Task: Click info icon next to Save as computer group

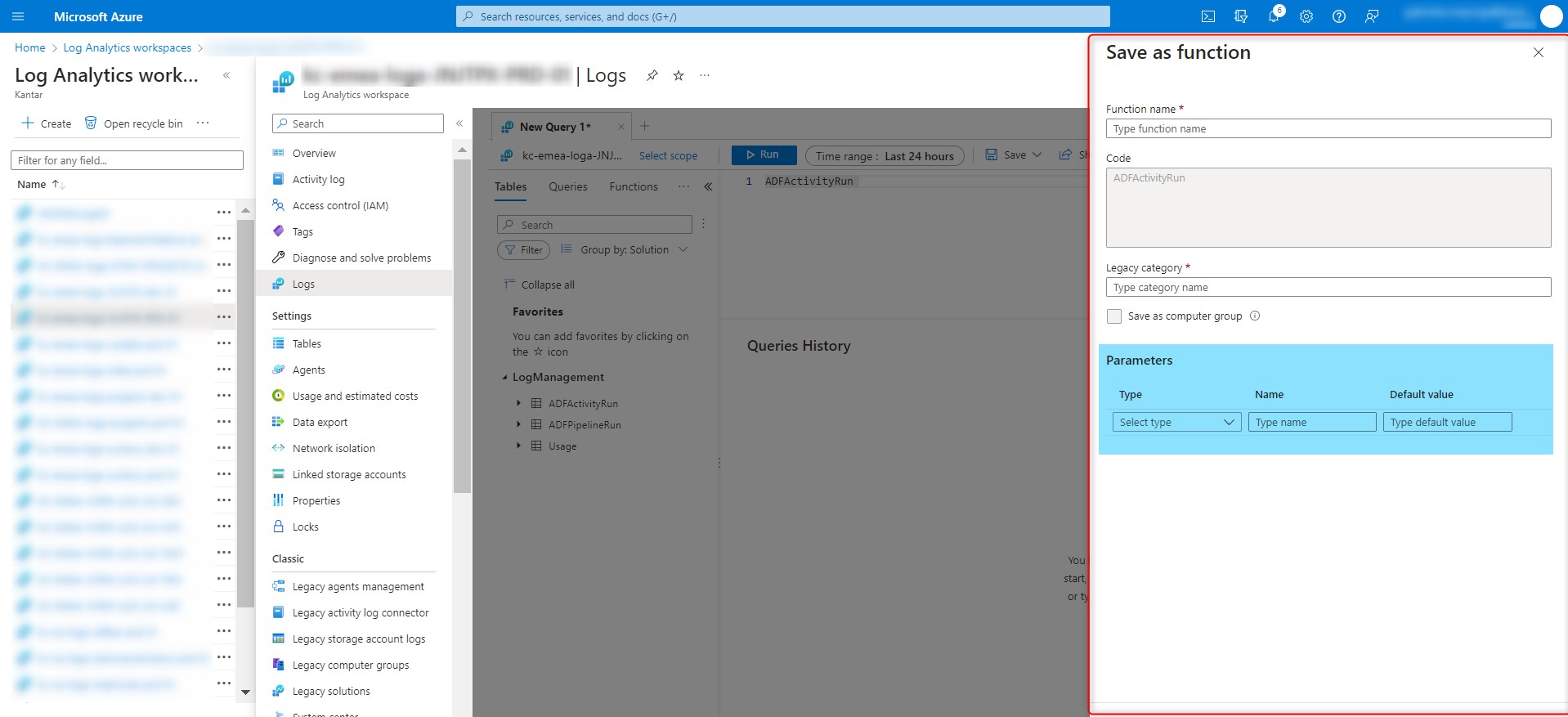Action: pos(1255,316)
